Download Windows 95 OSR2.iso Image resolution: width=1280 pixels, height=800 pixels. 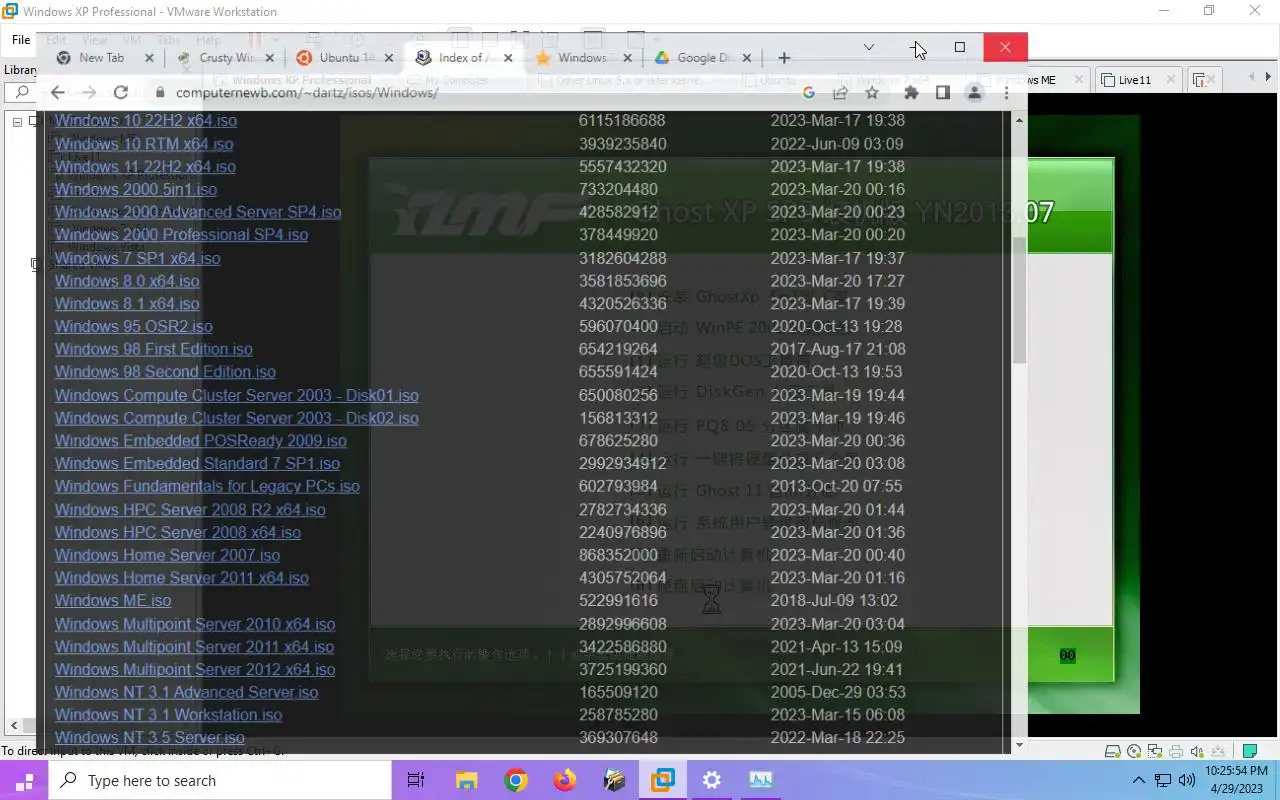point(133,326)
